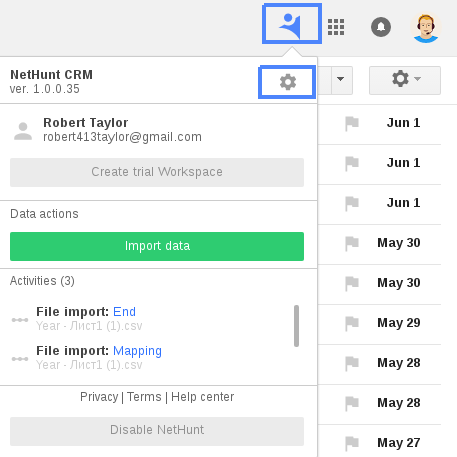Image resolution: width=457 pixels, height=457 pixels.
Task: Click the green Import data button
Action: [x=157, y=246]
